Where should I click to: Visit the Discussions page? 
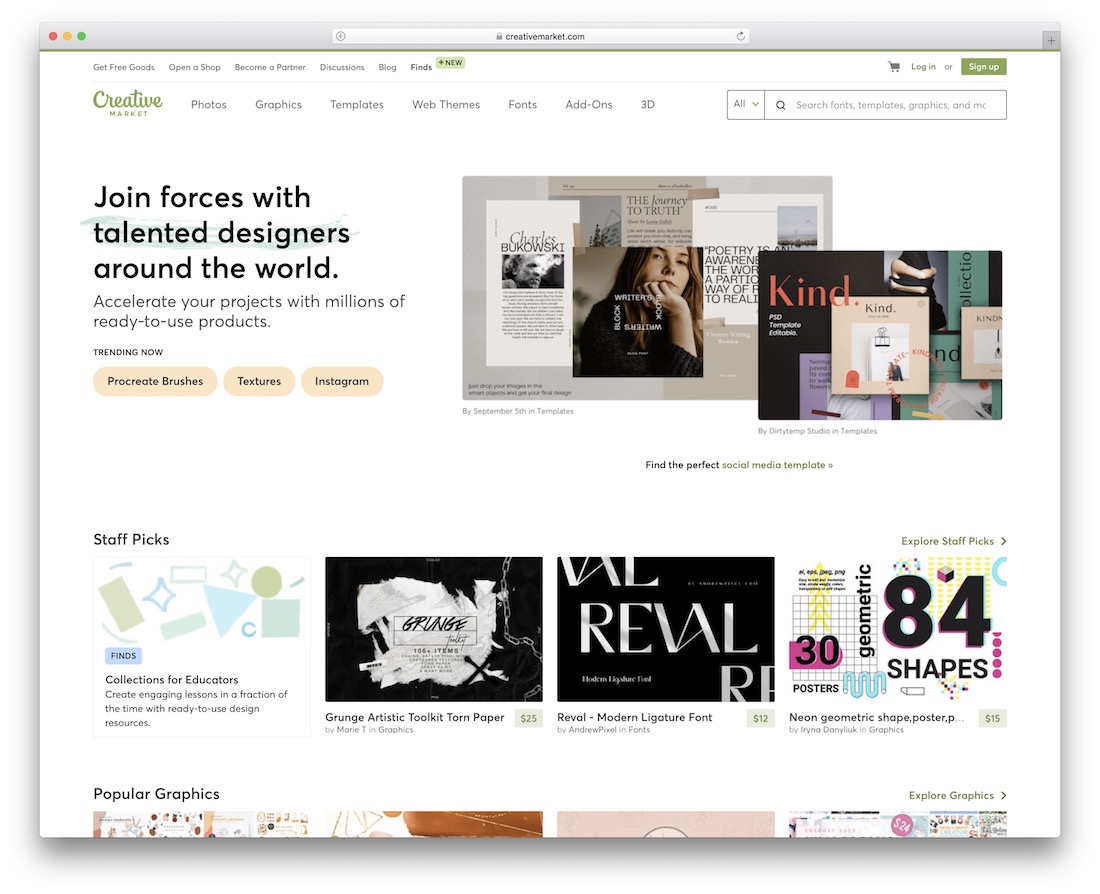(342, 67)
